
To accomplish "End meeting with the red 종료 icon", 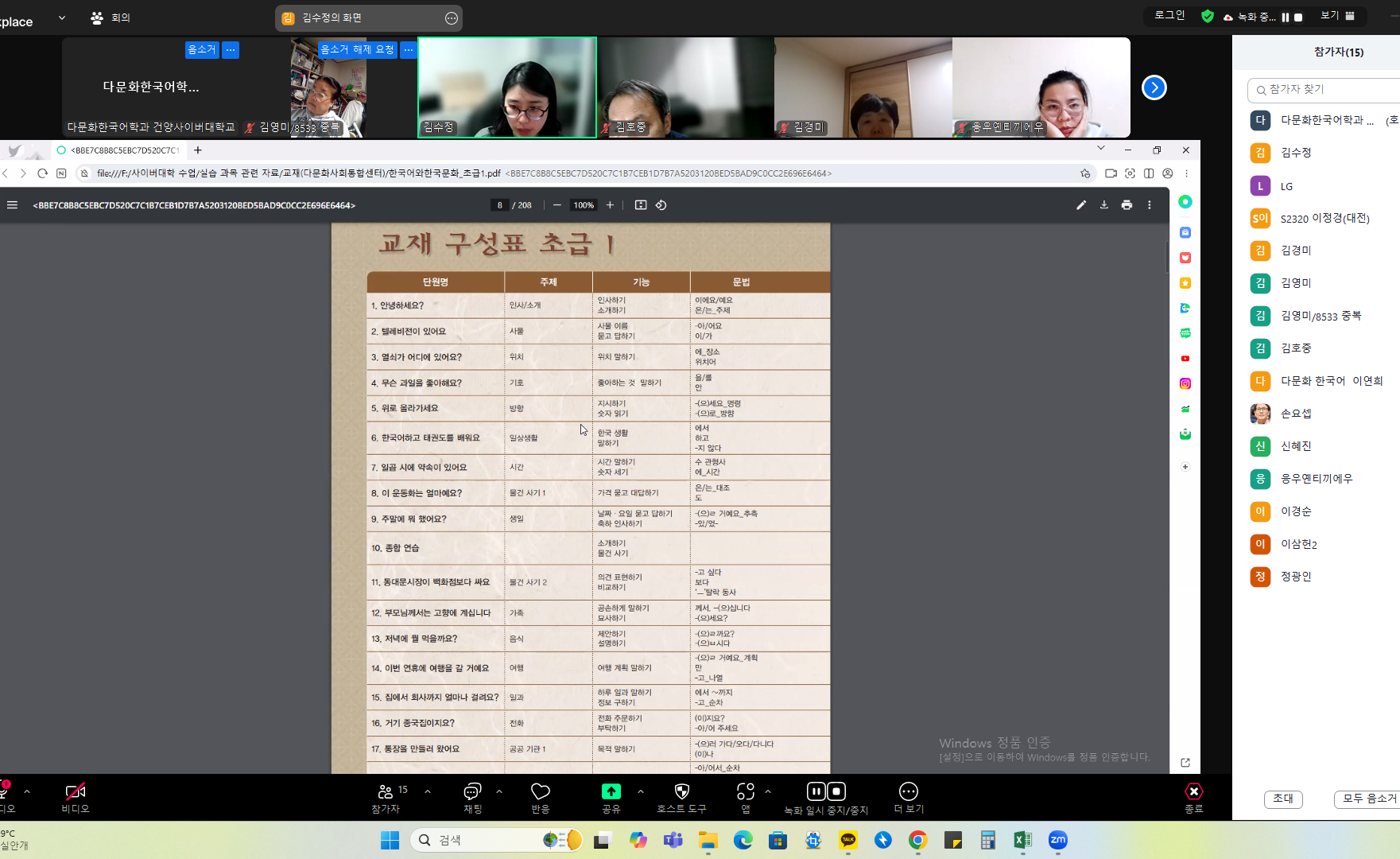I will (1194, 791).
